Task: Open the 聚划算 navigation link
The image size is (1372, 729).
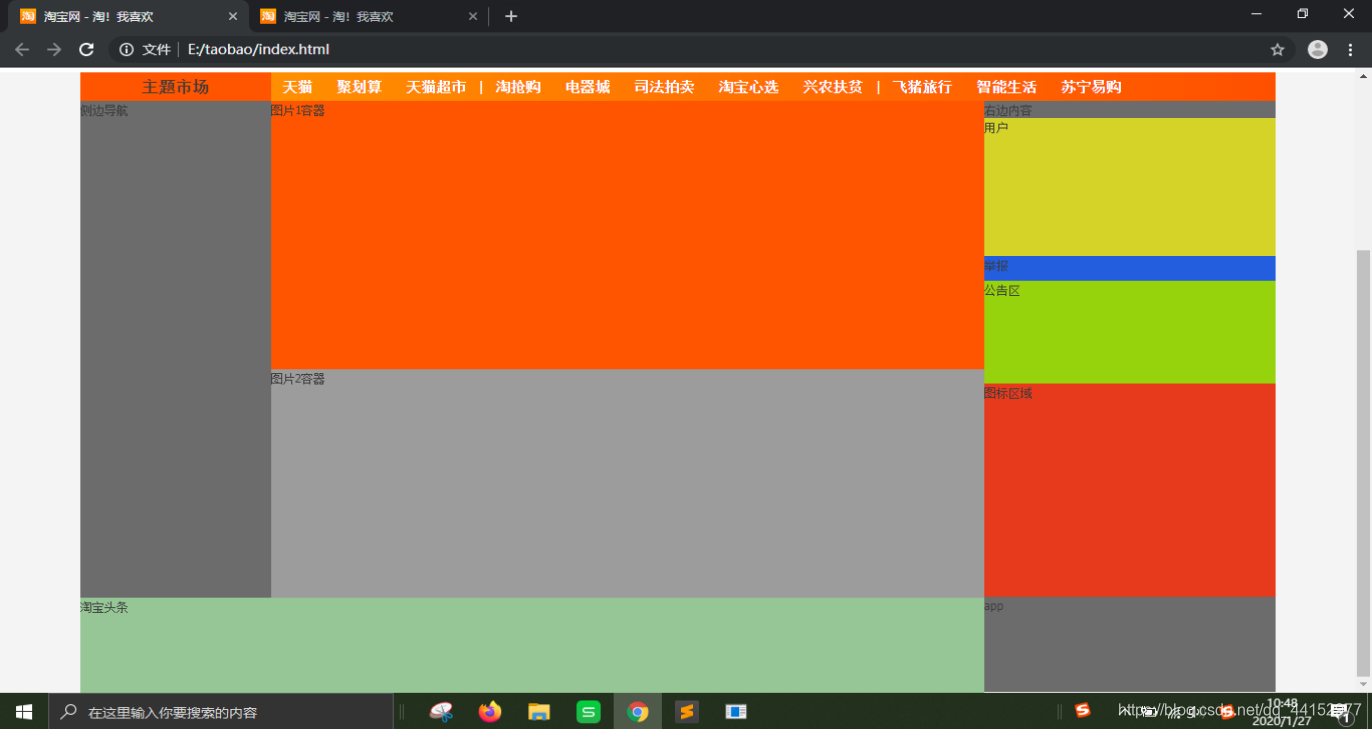Action: 359,87
